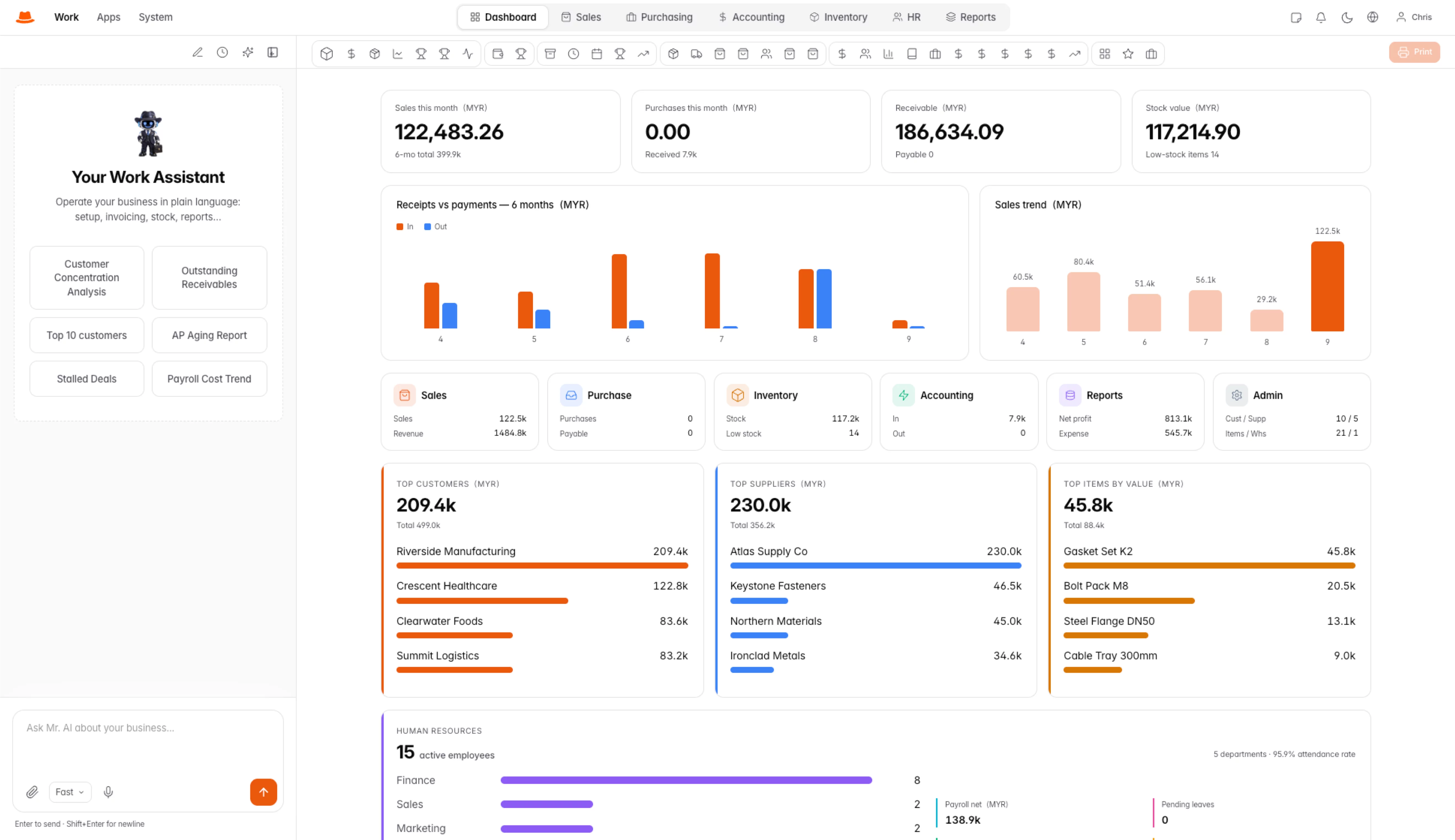Switch to the Accounting tab
Image resolution: width=1455 pixels, height=840 pixels.
point(751,17)
